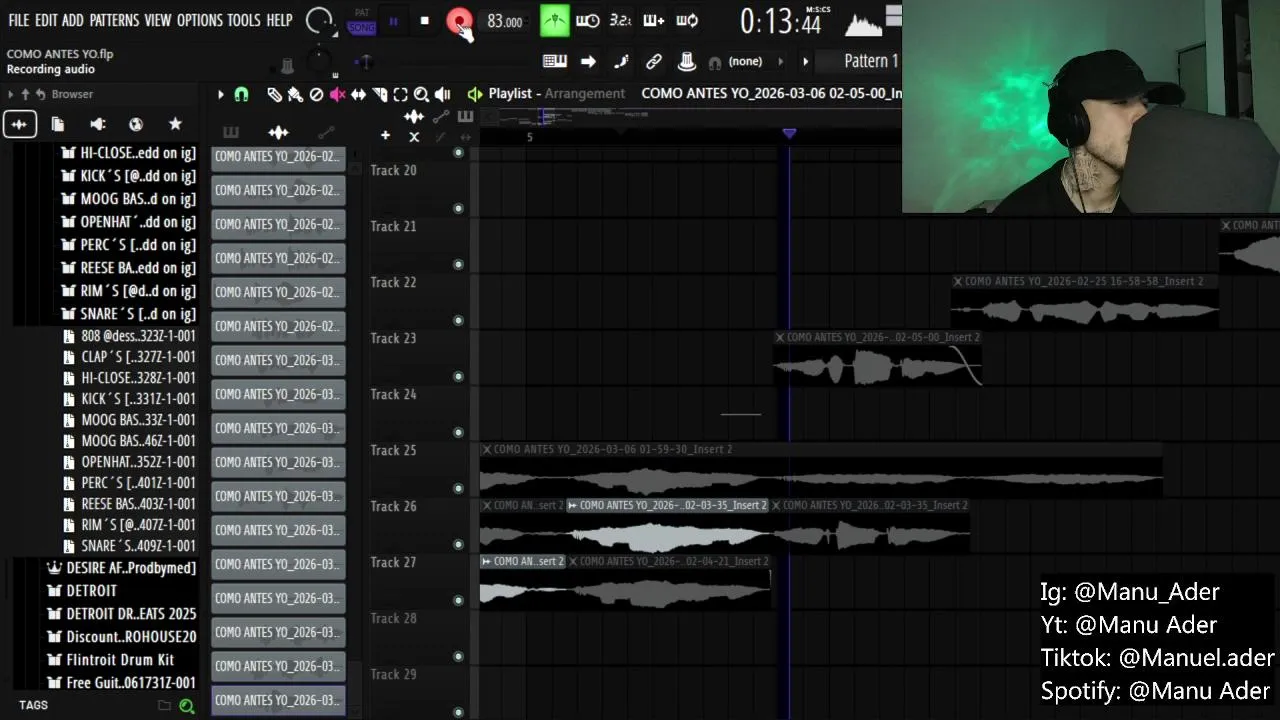Select the Browser globe tab icon

[136, 124]
